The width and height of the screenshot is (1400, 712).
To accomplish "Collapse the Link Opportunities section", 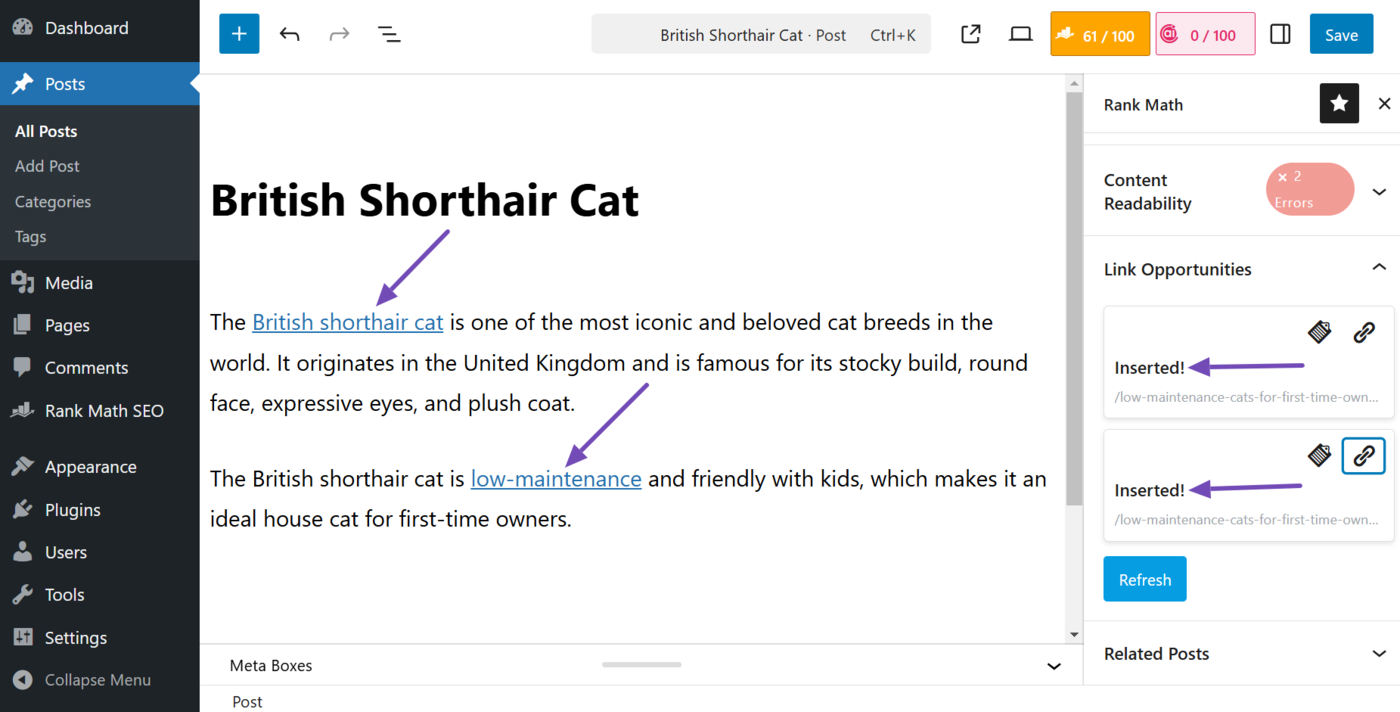I will [1379, 266].
